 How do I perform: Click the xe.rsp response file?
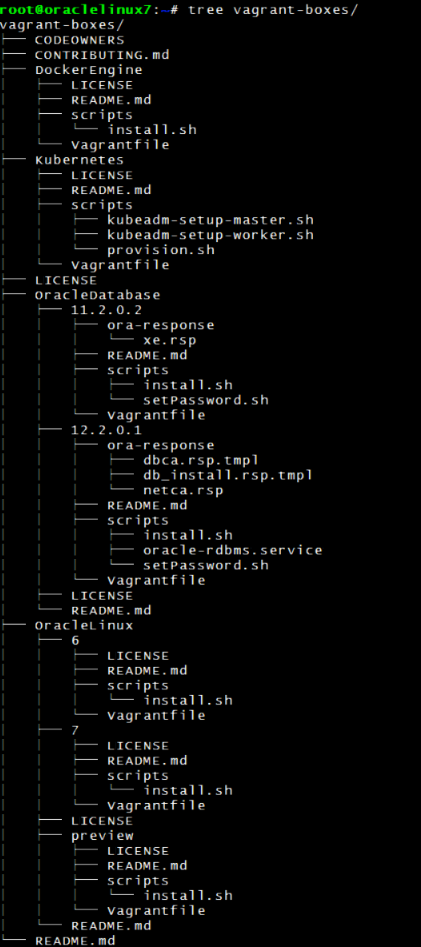coord(170,340)
